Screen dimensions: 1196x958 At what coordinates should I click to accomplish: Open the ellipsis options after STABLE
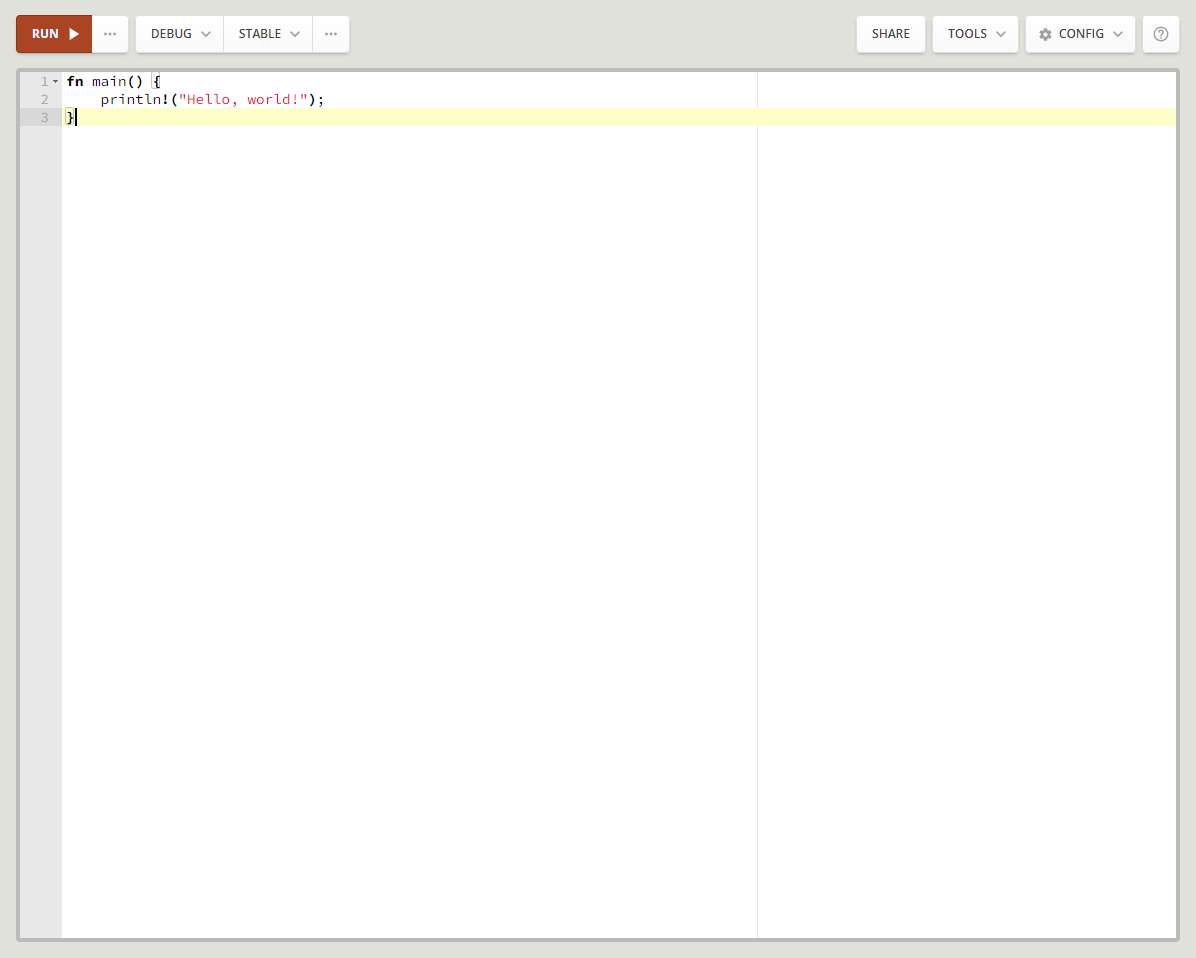pyautogui.click(x=331, y=34)
